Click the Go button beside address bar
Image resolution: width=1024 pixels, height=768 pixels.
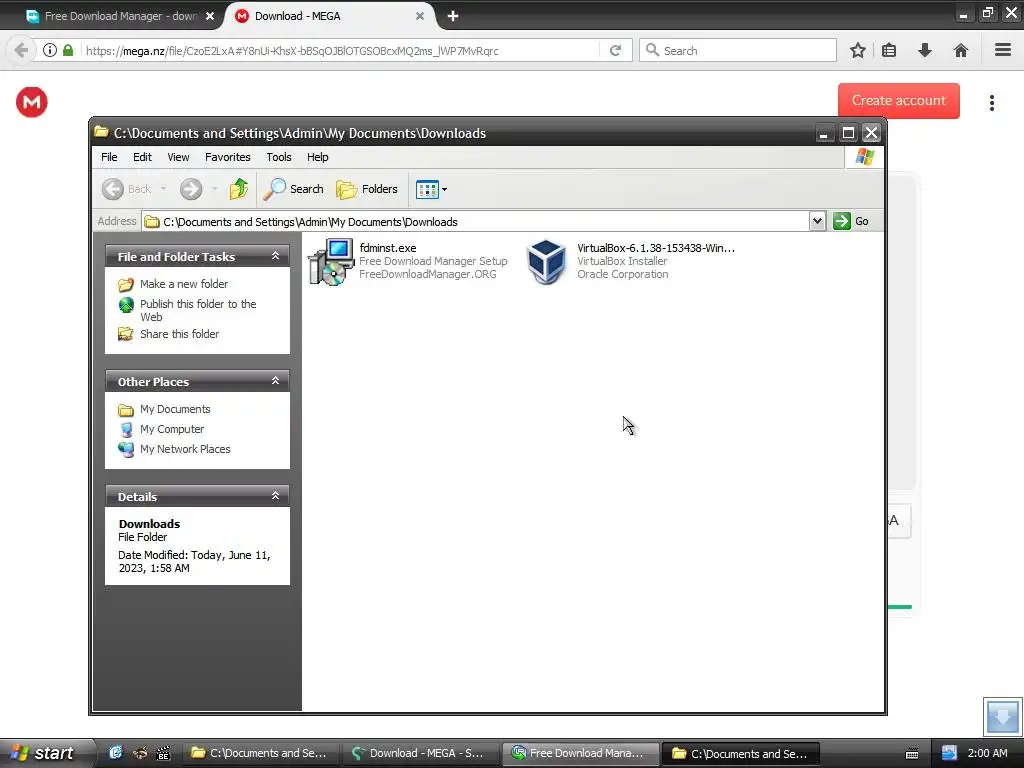click(x=851, y=221)
